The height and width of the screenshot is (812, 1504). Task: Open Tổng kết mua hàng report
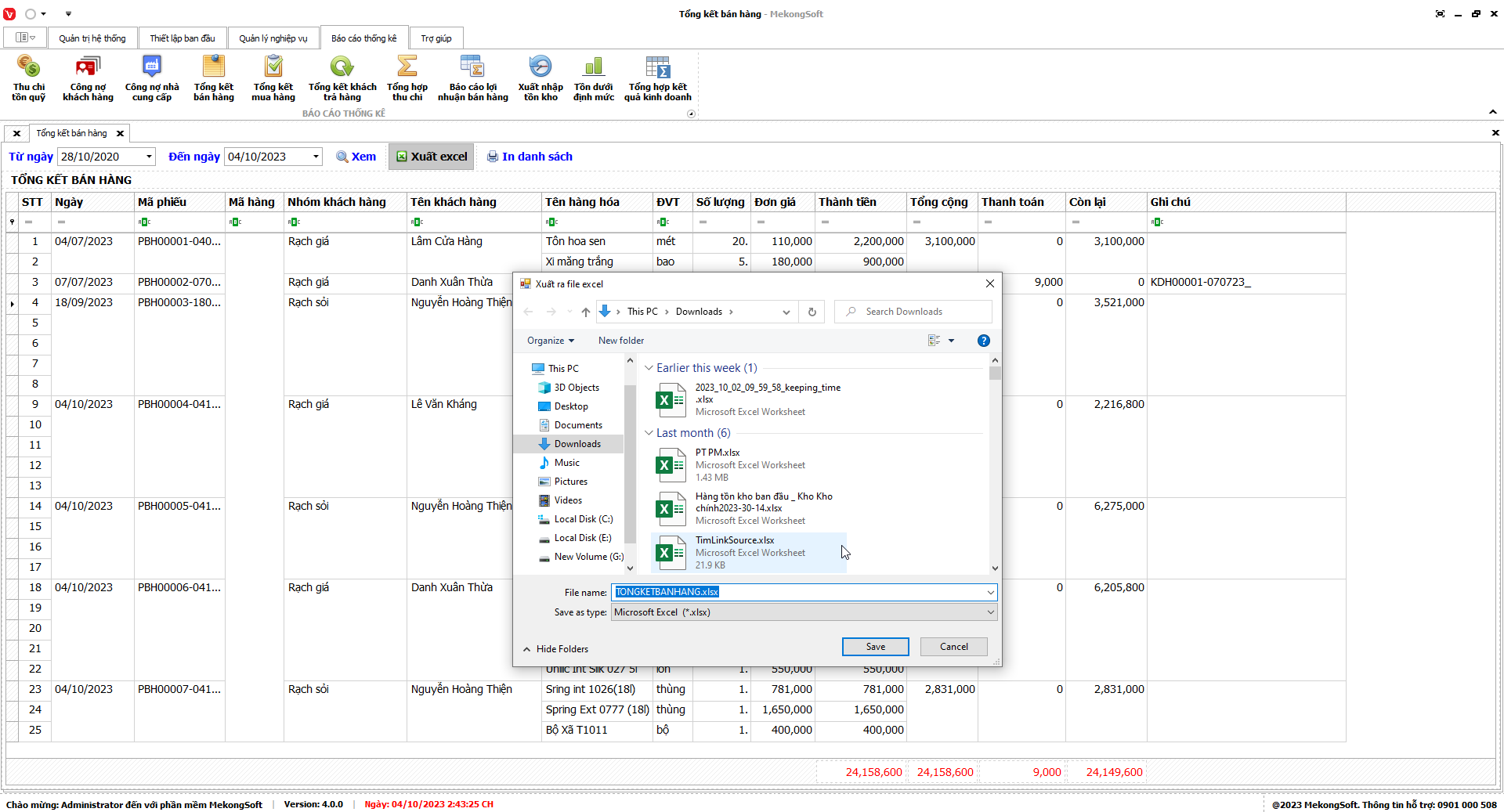point(273,78)
